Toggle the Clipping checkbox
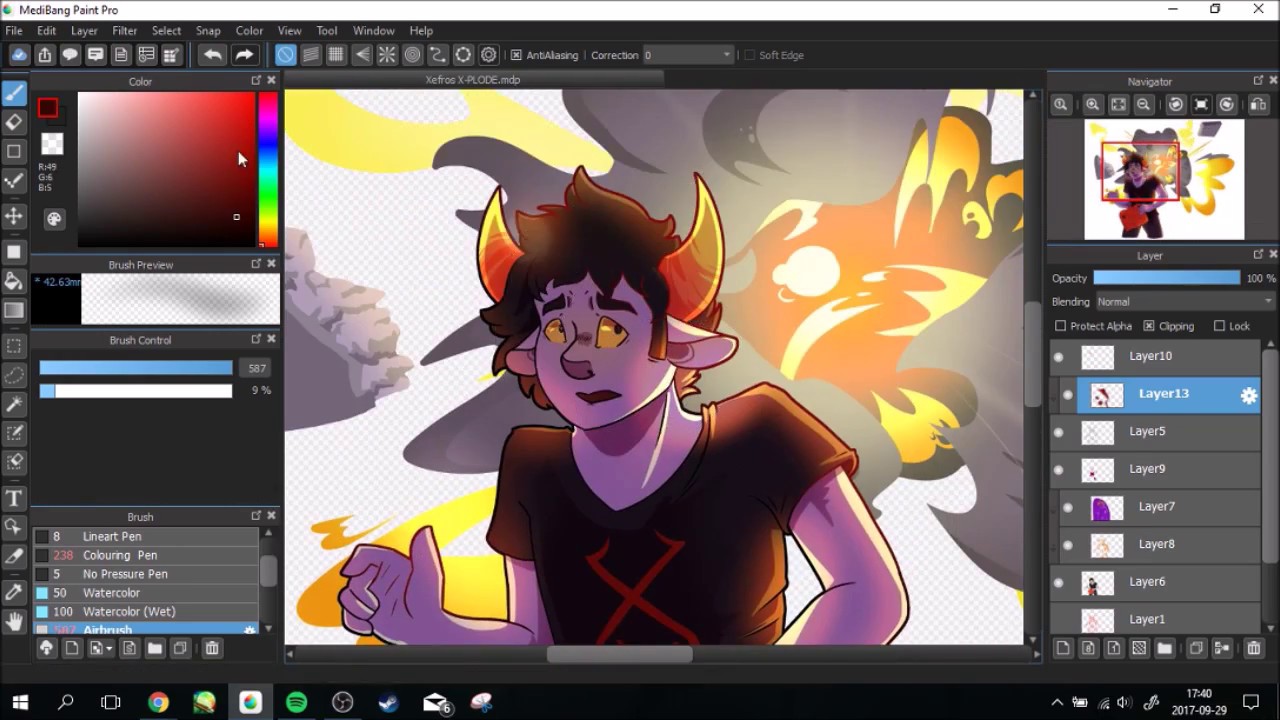The image size is (1280, 720). pos(1149,326)
